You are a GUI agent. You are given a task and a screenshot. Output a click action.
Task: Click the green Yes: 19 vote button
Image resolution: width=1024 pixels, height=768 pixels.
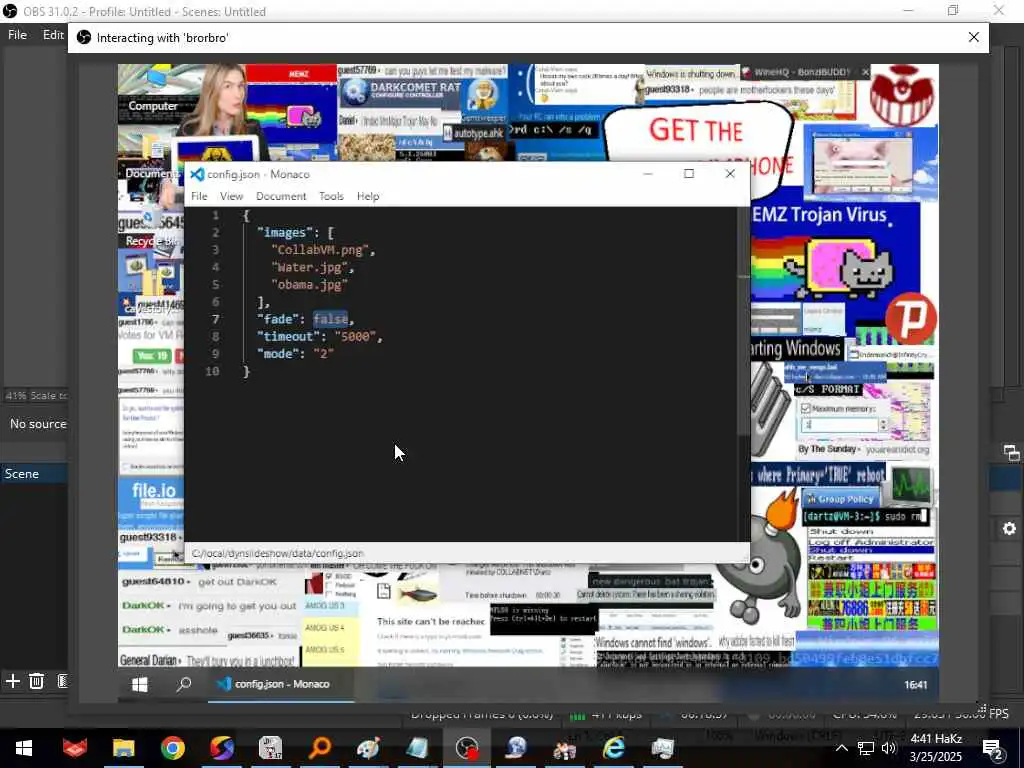point(152,356)
